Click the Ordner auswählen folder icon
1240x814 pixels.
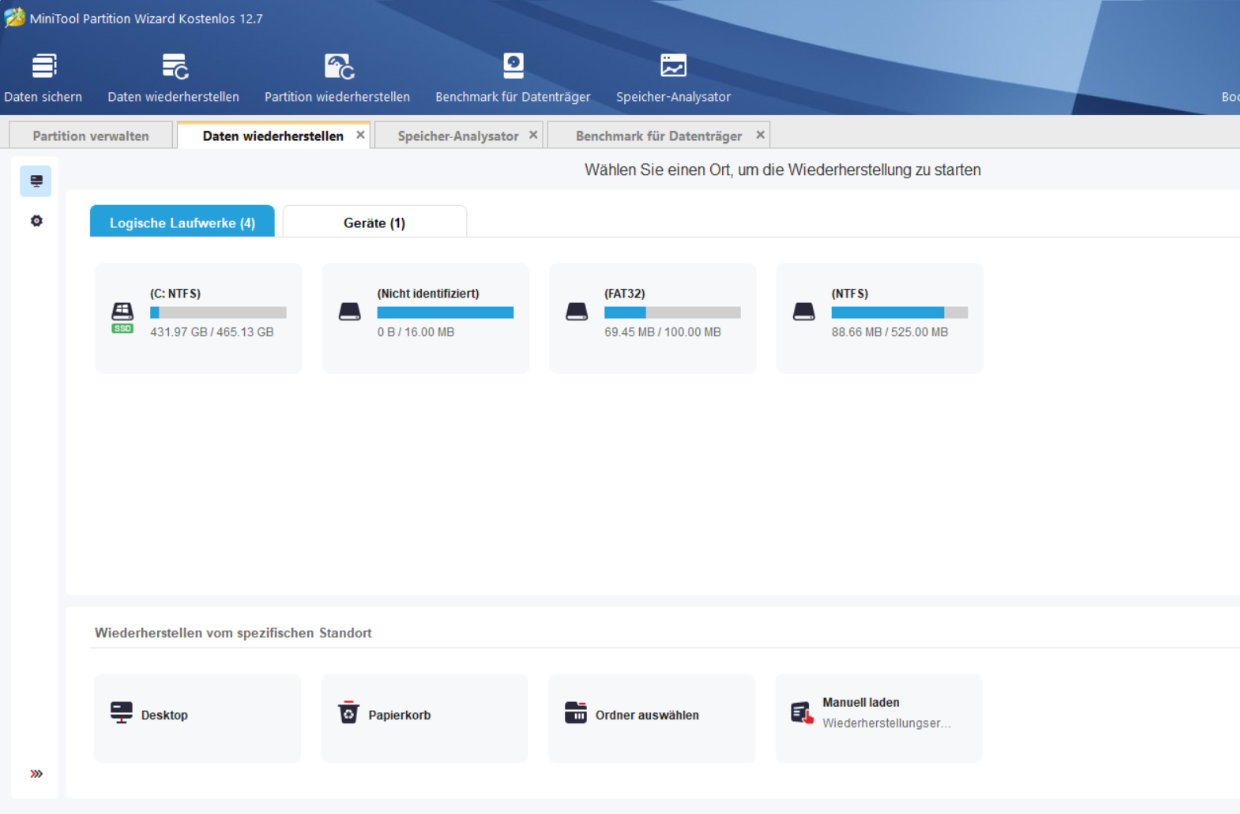[x=576, y=713]
